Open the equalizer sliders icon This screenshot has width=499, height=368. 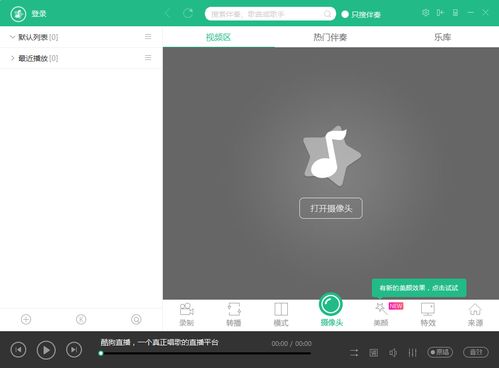tap(413, 353)
